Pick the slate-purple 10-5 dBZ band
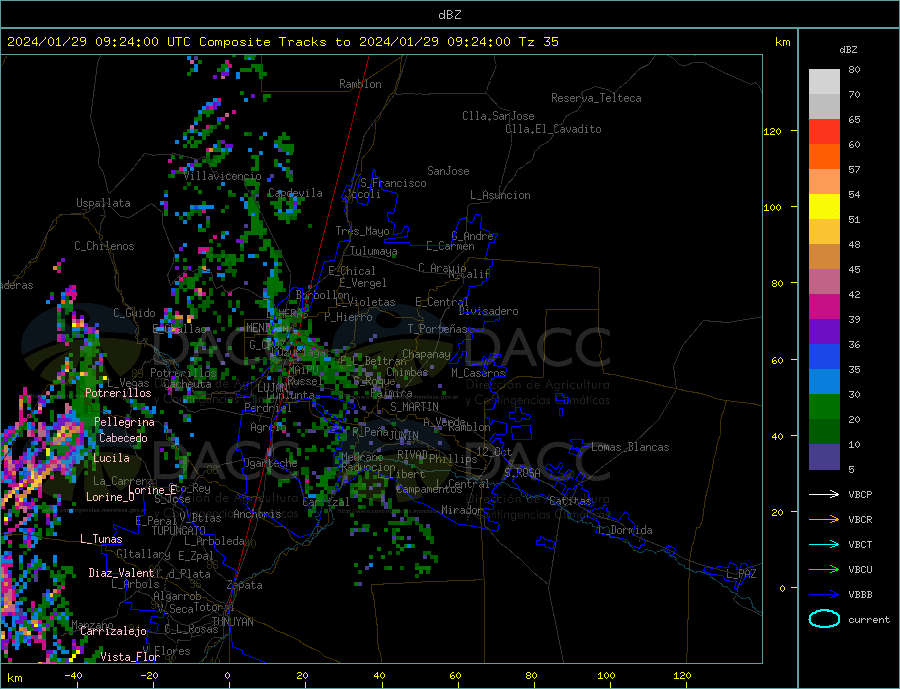The width and height of the screenshot is (900, 689). click(824, 457)
